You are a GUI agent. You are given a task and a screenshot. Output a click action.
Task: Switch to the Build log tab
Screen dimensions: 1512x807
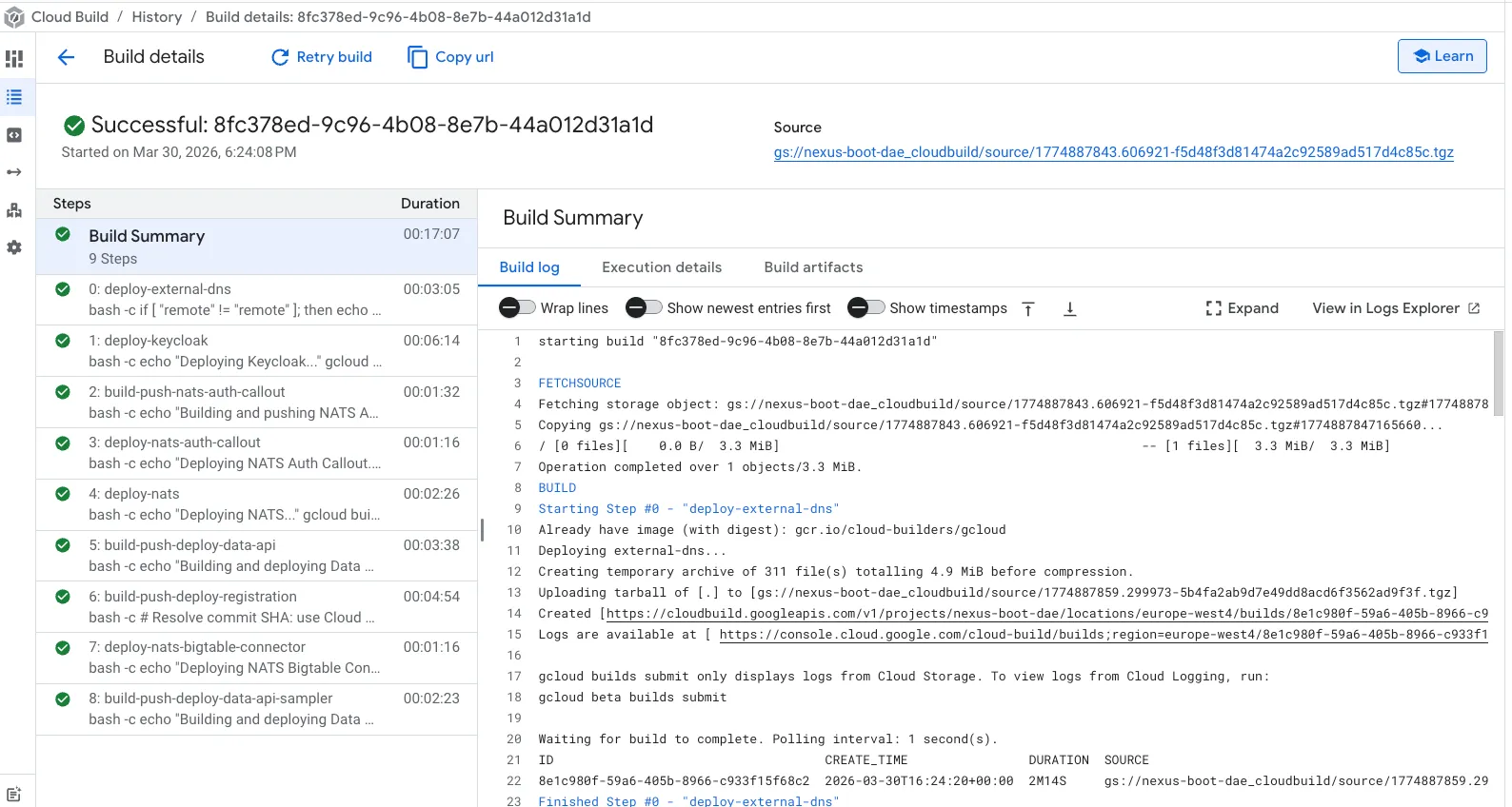[529, 267]
